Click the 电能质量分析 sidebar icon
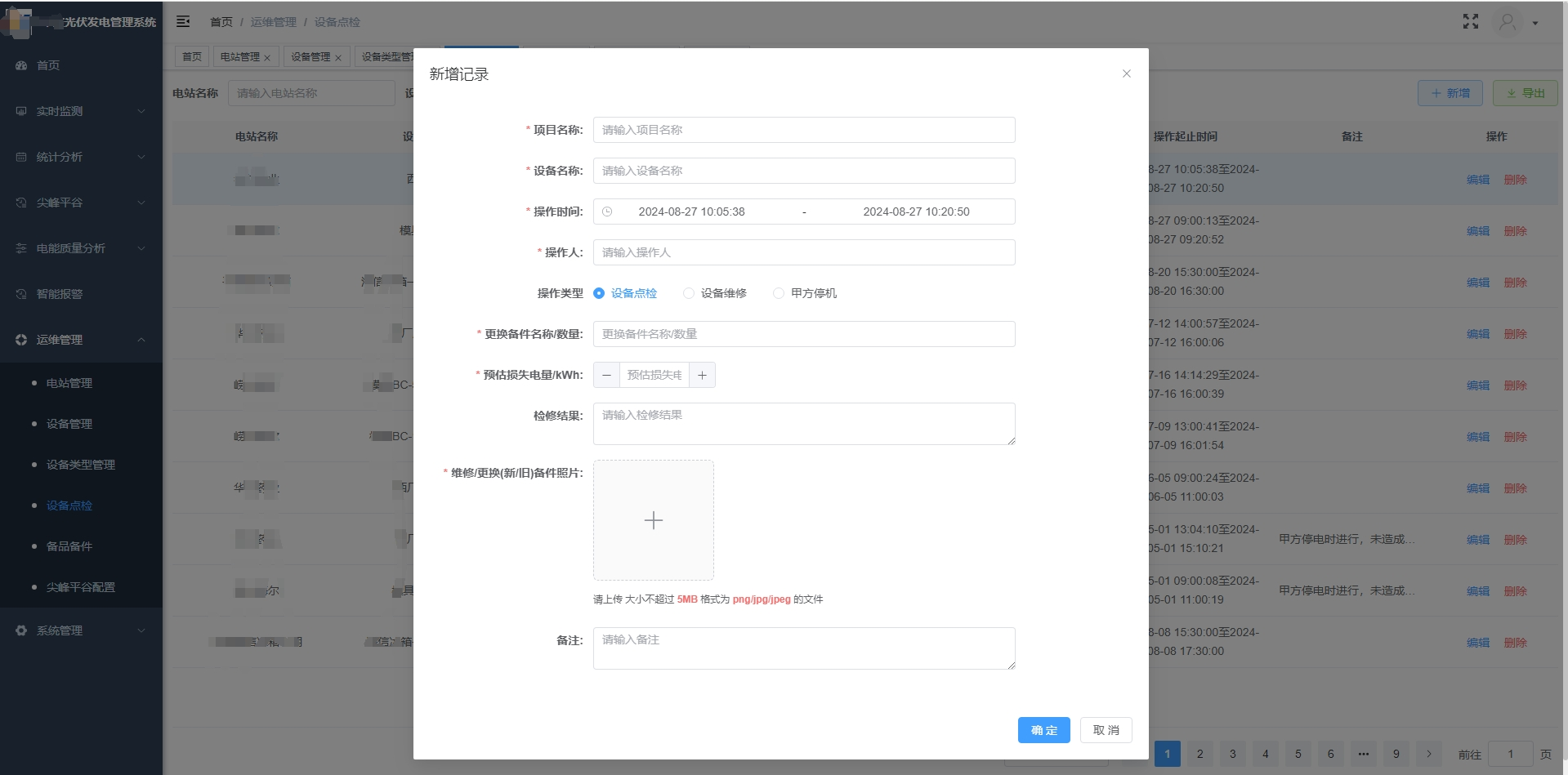Viewport: 1568px width, 775px height. point(21,248)
